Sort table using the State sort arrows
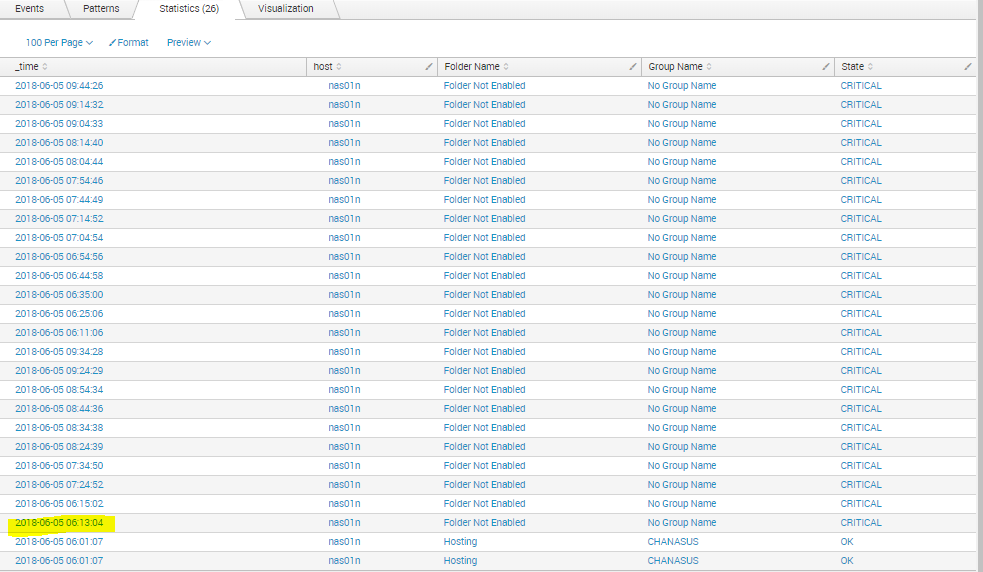The height and width of the screenshot is (572, 983). 871,67
